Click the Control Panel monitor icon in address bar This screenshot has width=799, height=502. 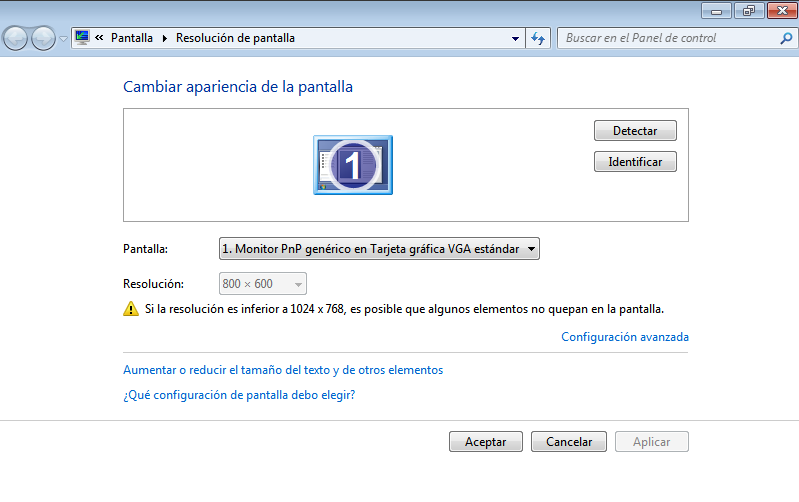[82, 38]
